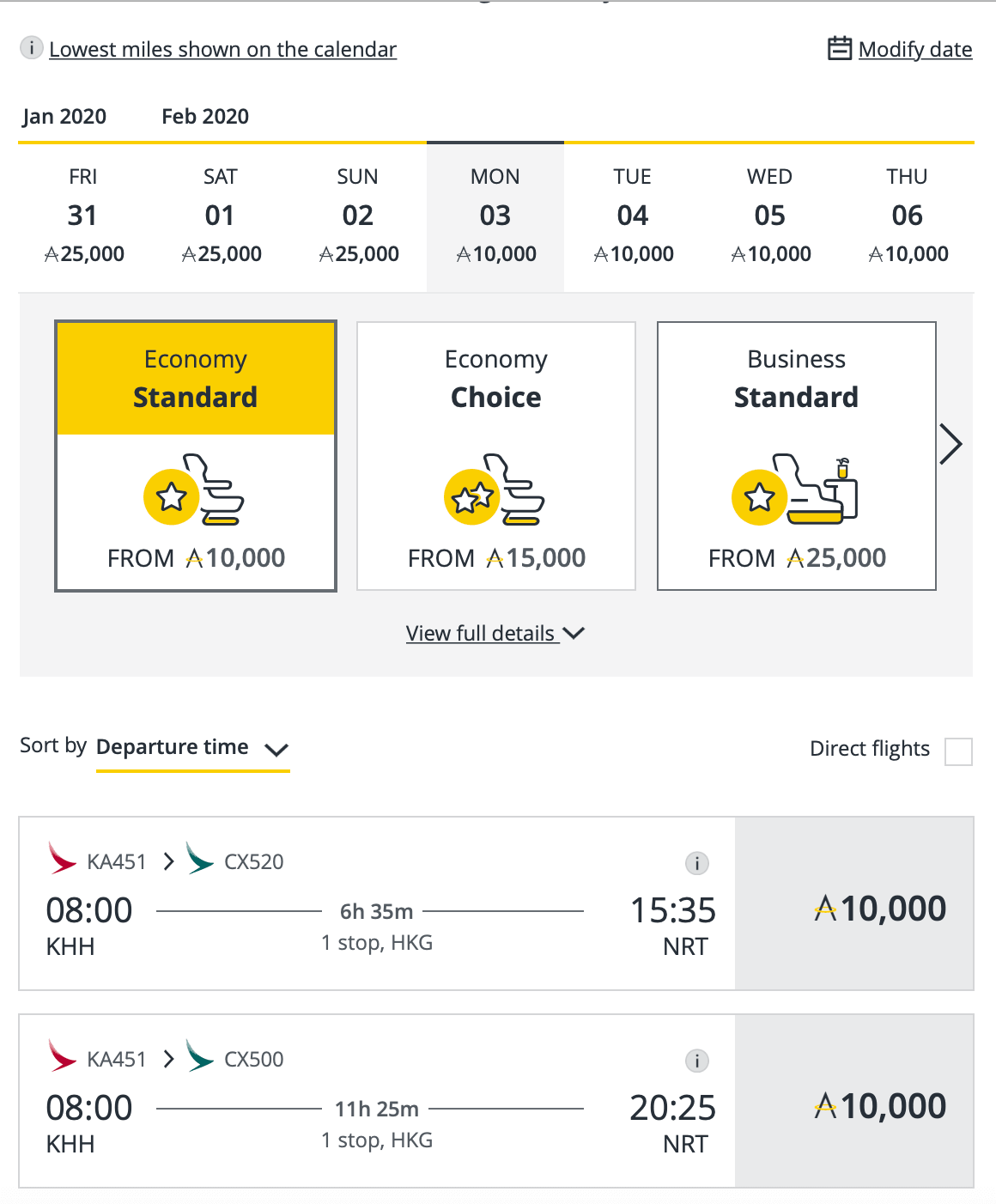This screenshot has height=1204, width=996.
Task: Open the Sort by Departure time dropdown
Action: tap(192, 748)
